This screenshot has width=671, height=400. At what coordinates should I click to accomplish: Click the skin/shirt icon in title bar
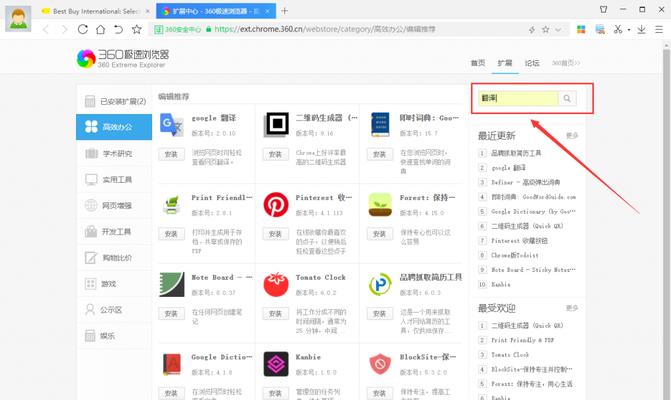pos(603,9)
